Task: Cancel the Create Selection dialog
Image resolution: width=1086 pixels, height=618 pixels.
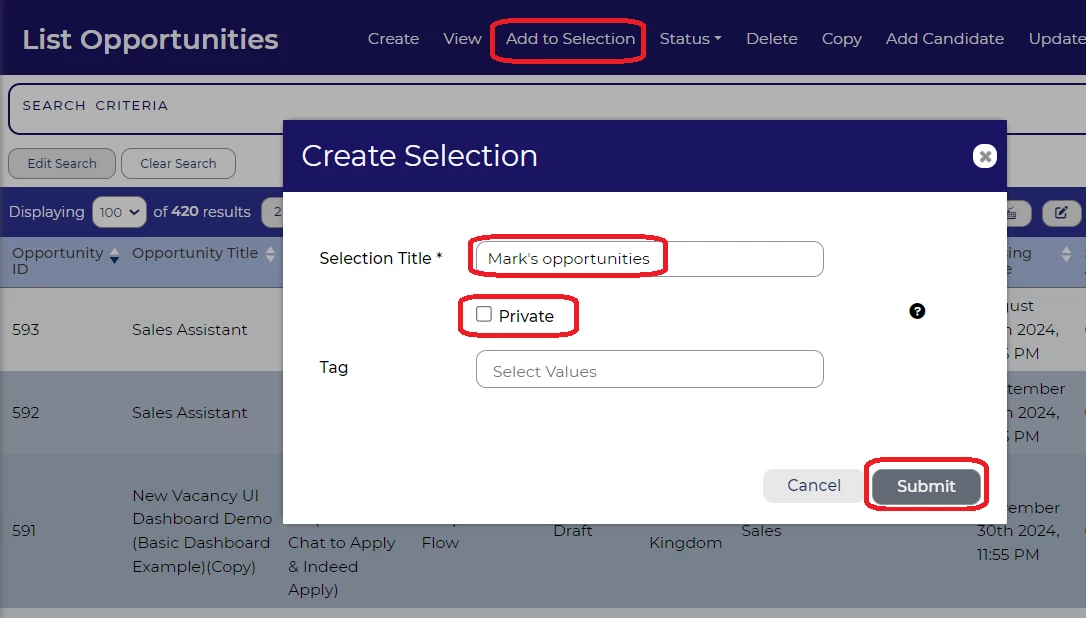Action: (813, 486)
